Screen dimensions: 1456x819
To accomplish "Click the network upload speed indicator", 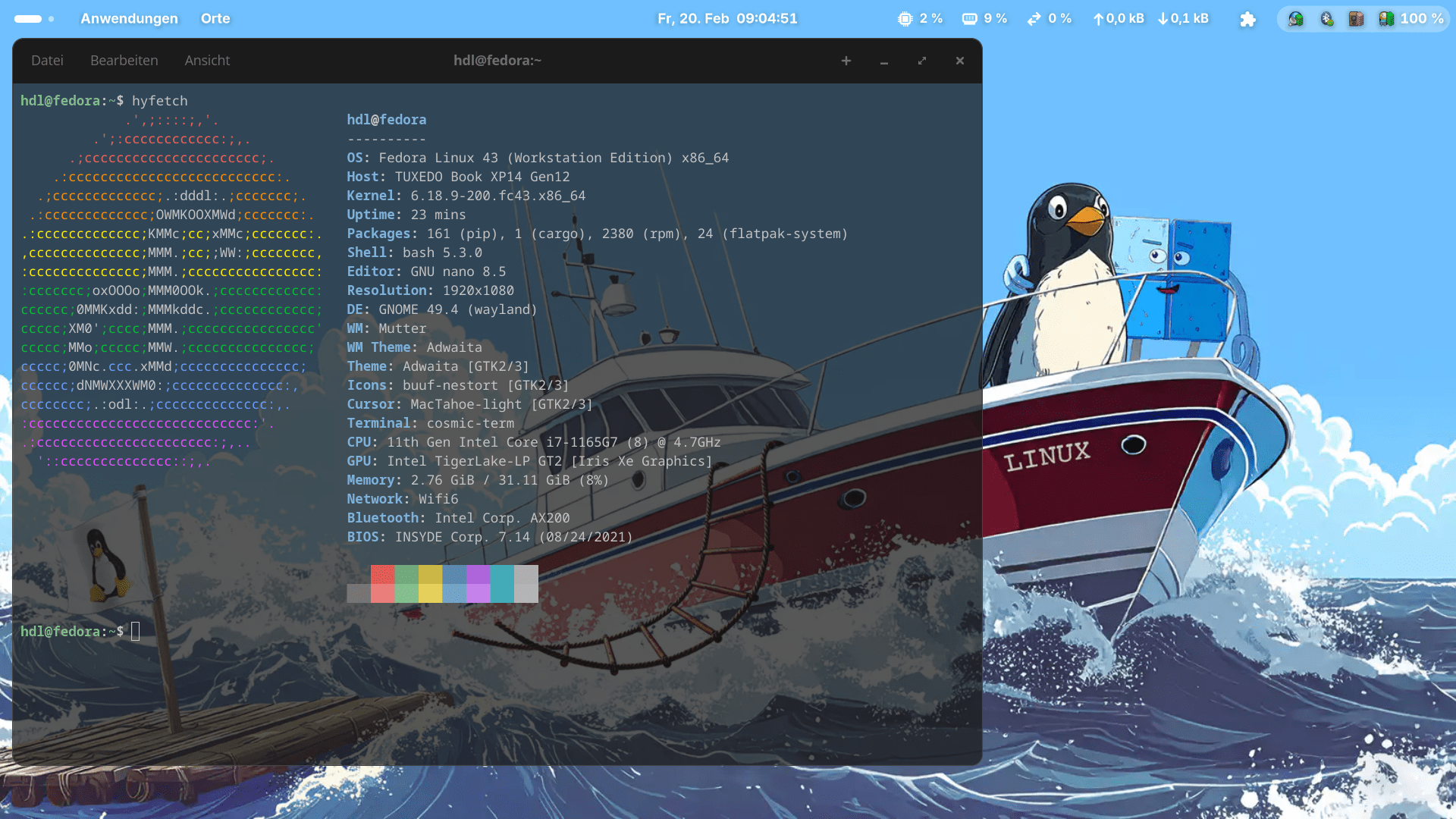I will click(x=1119, y=19).
